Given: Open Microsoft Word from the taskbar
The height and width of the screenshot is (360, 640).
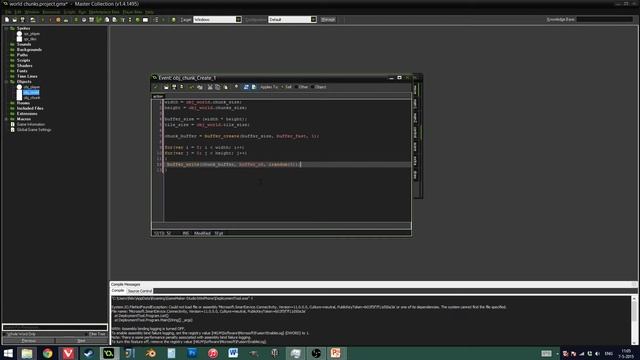Looking at the screenshot, I should (233, 353).
